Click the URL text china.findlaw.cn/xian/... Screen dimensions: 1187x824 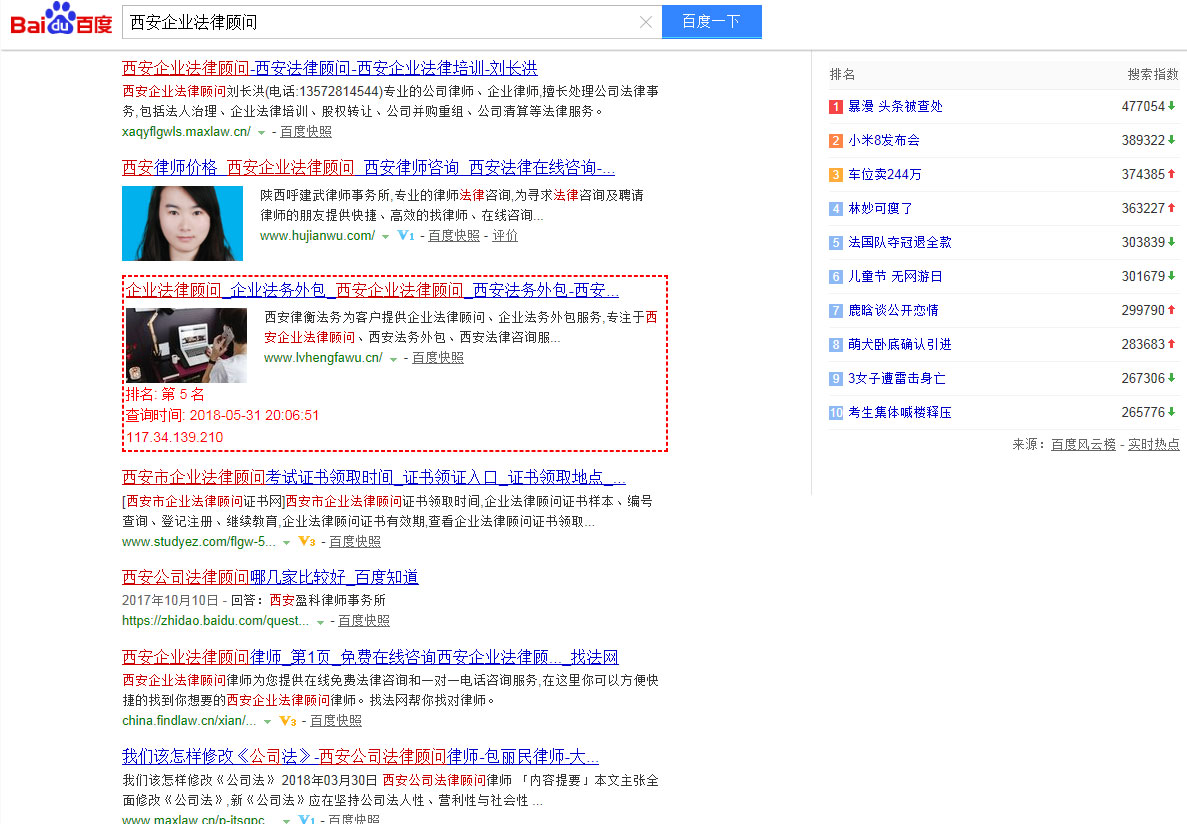(189, 720)
